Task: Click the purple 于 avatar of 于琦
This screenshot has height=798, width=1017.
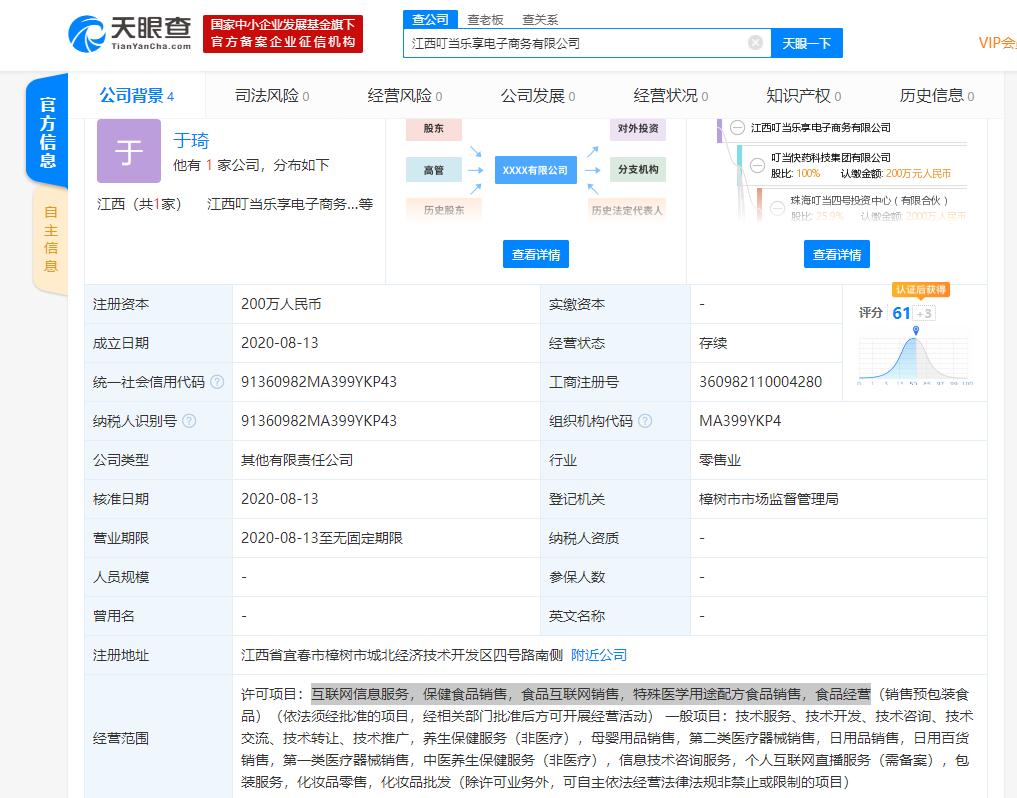Action: pos(128,153)
